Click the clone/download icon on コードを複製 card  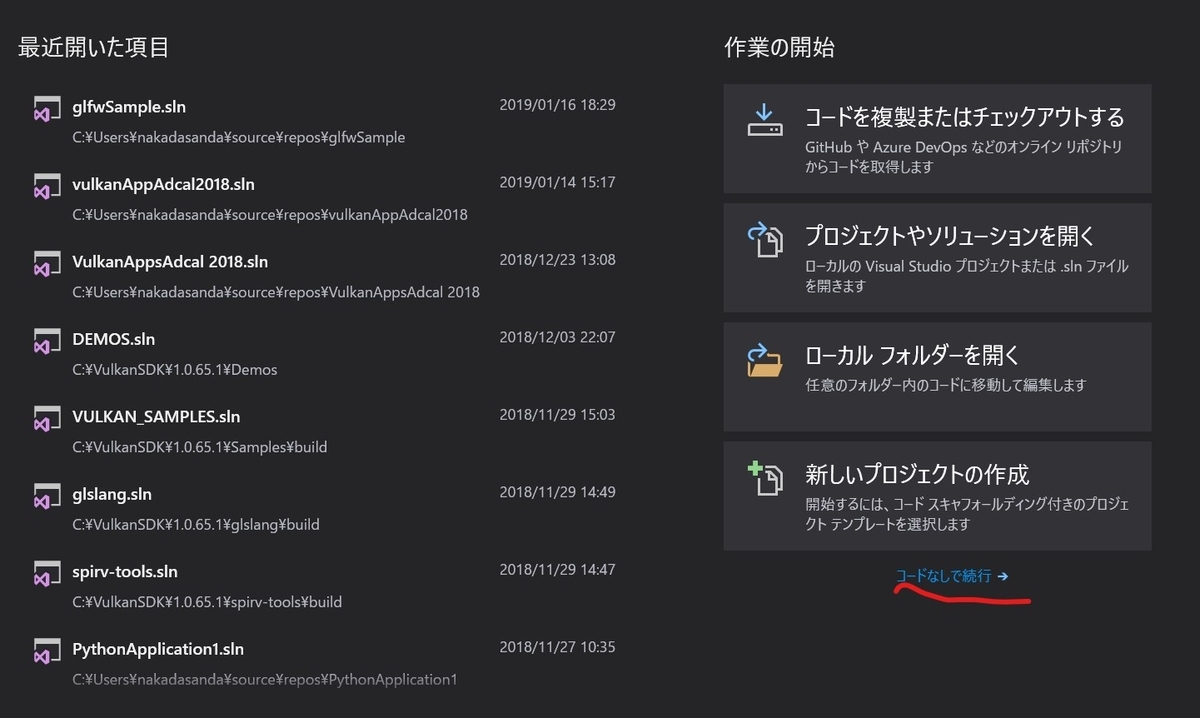click(765, 119)
